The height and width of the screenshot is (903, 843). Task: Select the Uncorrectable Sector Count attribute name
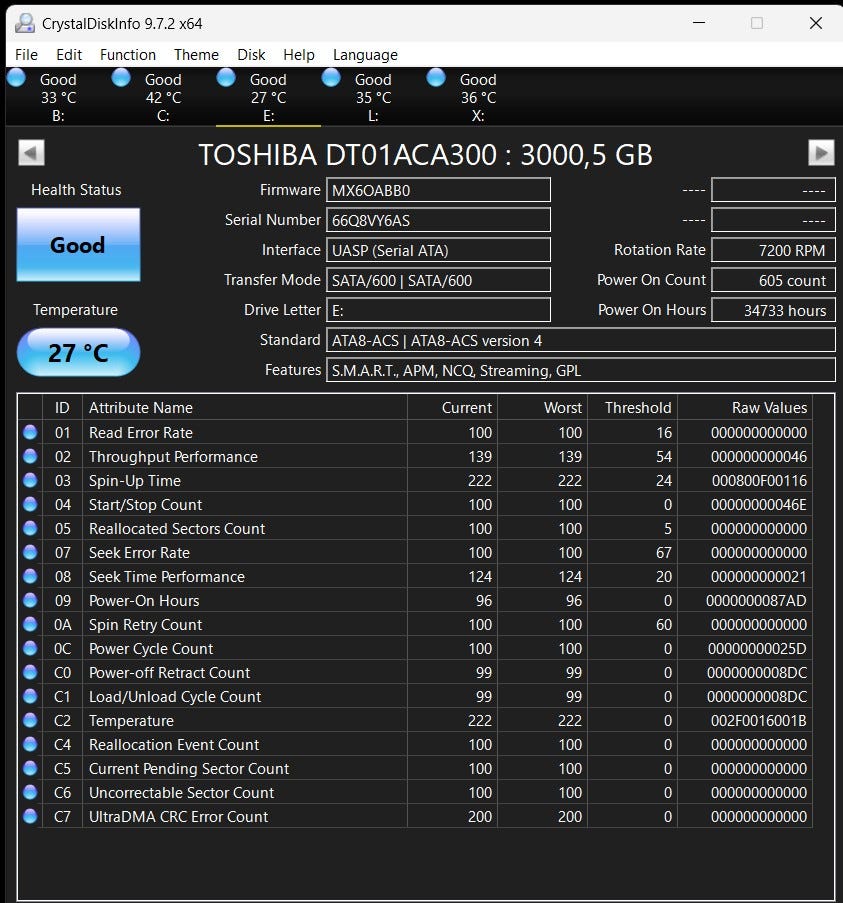coord(181,792)
